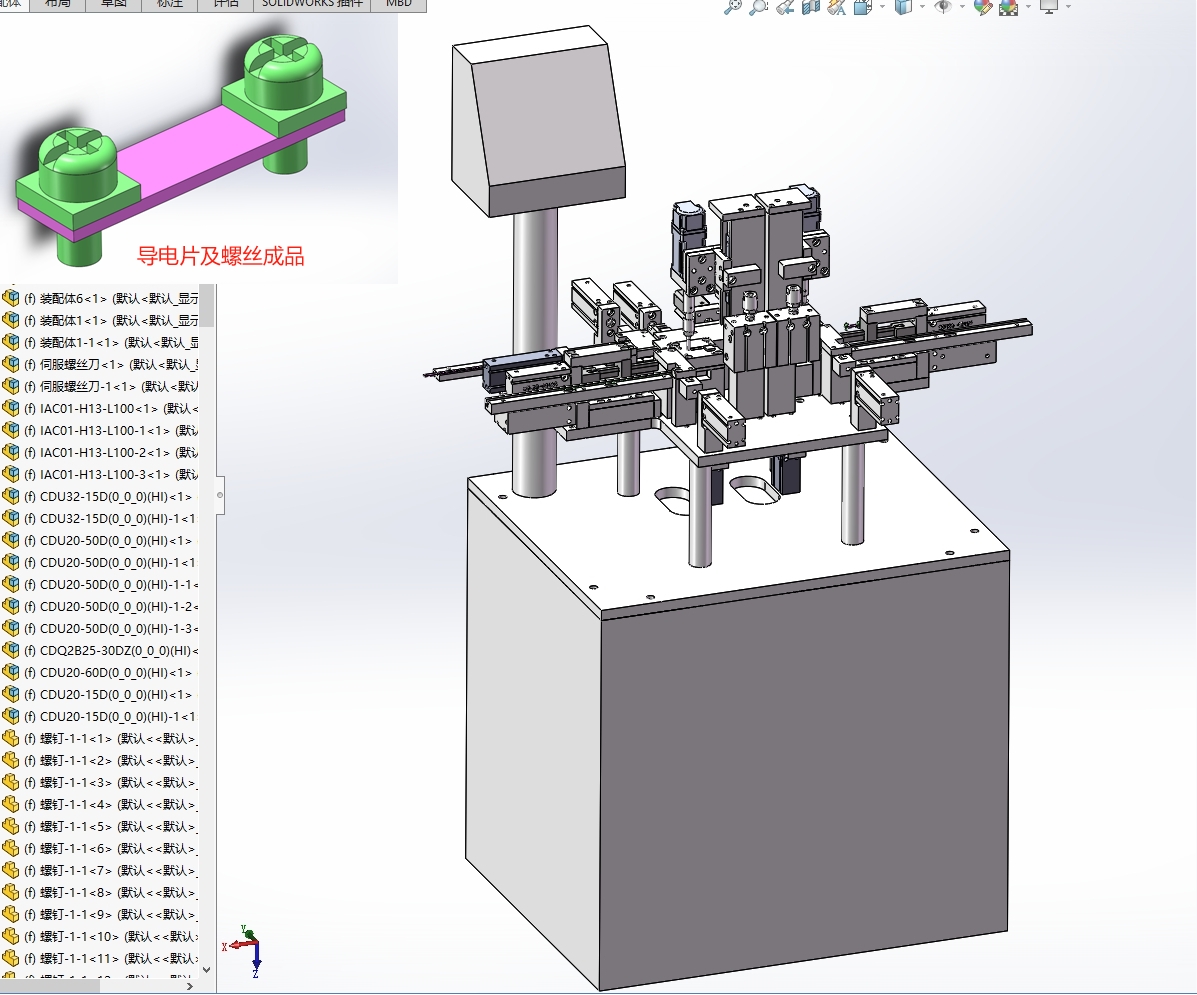Click the tree's scroll-down arrow
This screenshot has height=995, width=1197.
click(x=206, y=970)
